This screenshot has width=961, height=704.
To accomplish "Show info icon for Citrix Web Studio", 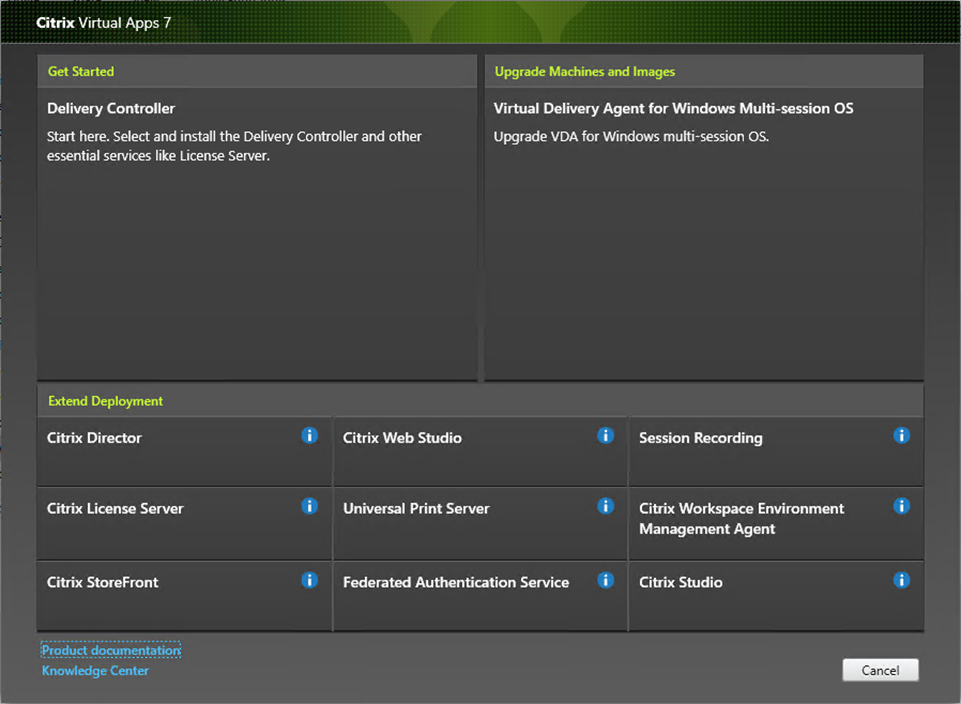I will [606, 436].
